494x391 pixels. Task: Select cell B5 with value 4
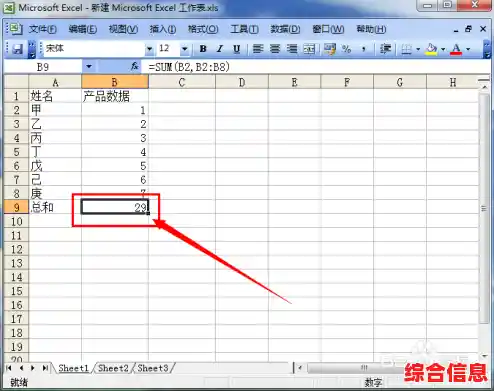[x=115, y=152]
